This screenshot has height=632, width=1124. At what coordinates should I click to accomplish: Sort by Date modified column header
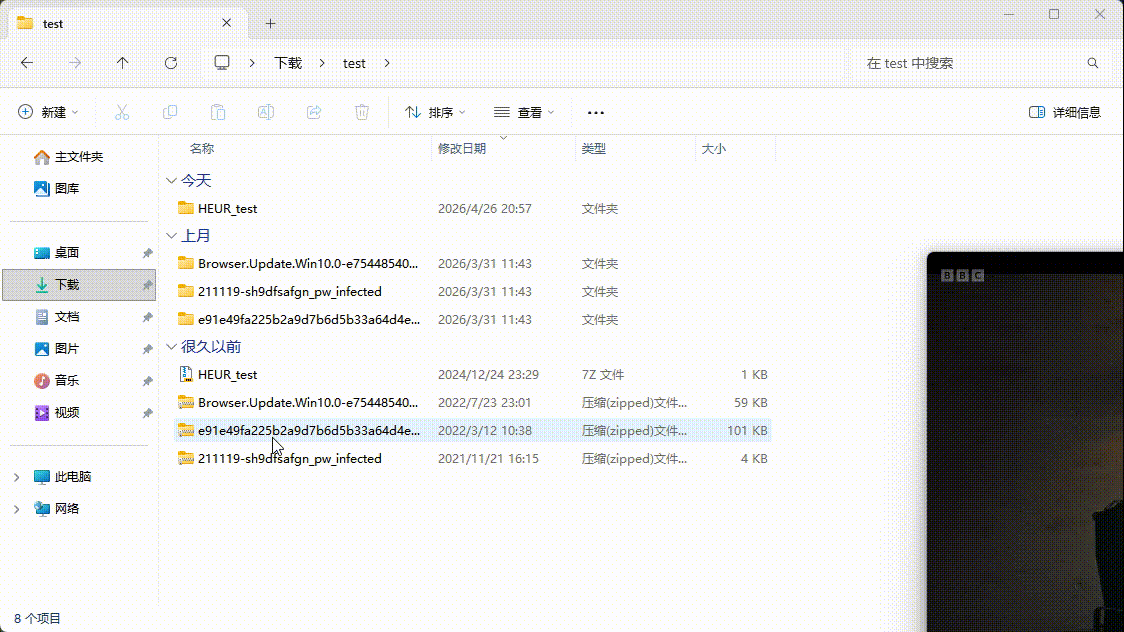pyautogui.click(x=462, y=148)
